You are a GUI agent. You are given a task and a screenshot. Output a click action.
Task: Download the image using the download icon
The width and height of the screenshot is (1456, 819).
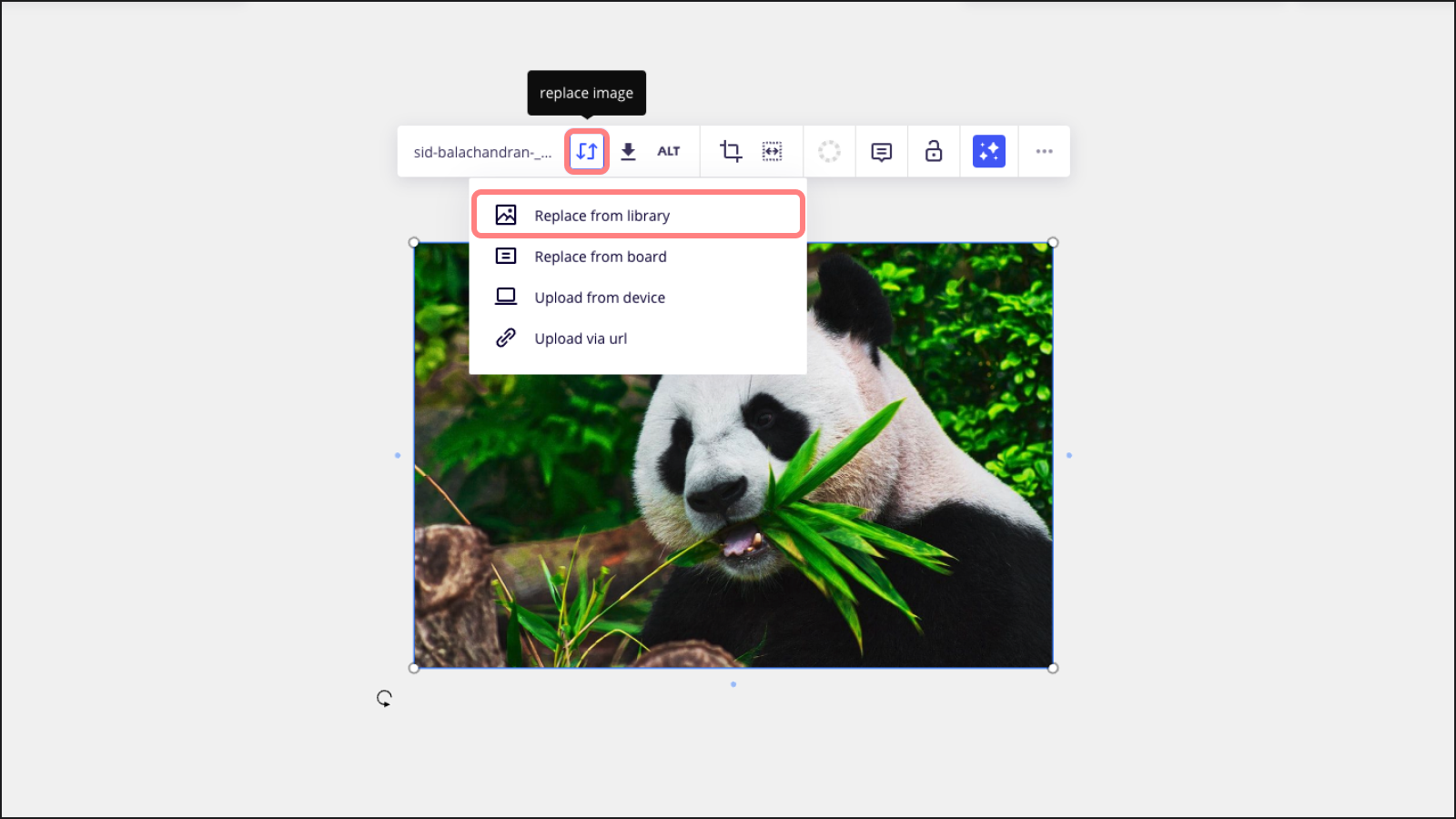coord(628,151)
